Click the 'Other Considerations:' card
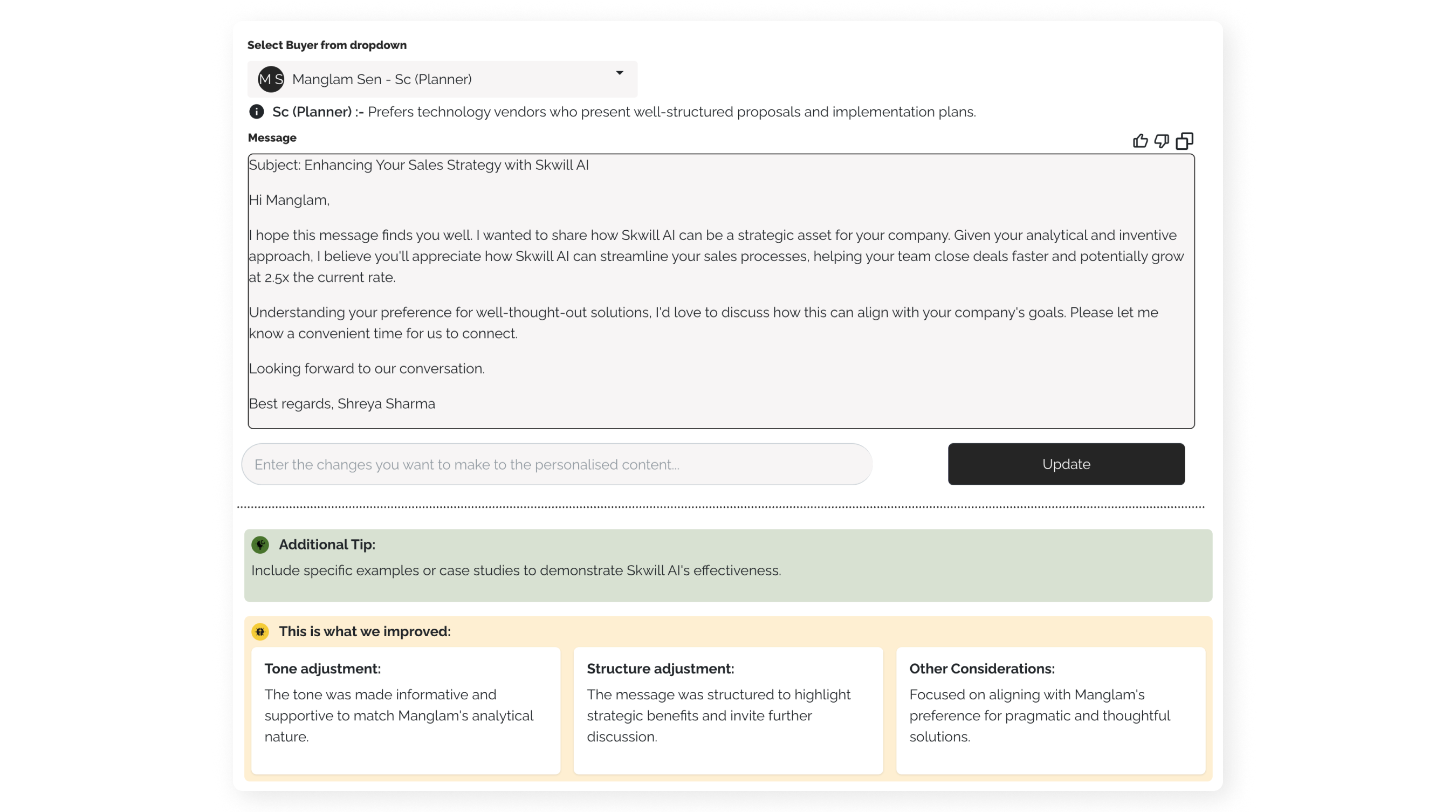 [1050, 710]
